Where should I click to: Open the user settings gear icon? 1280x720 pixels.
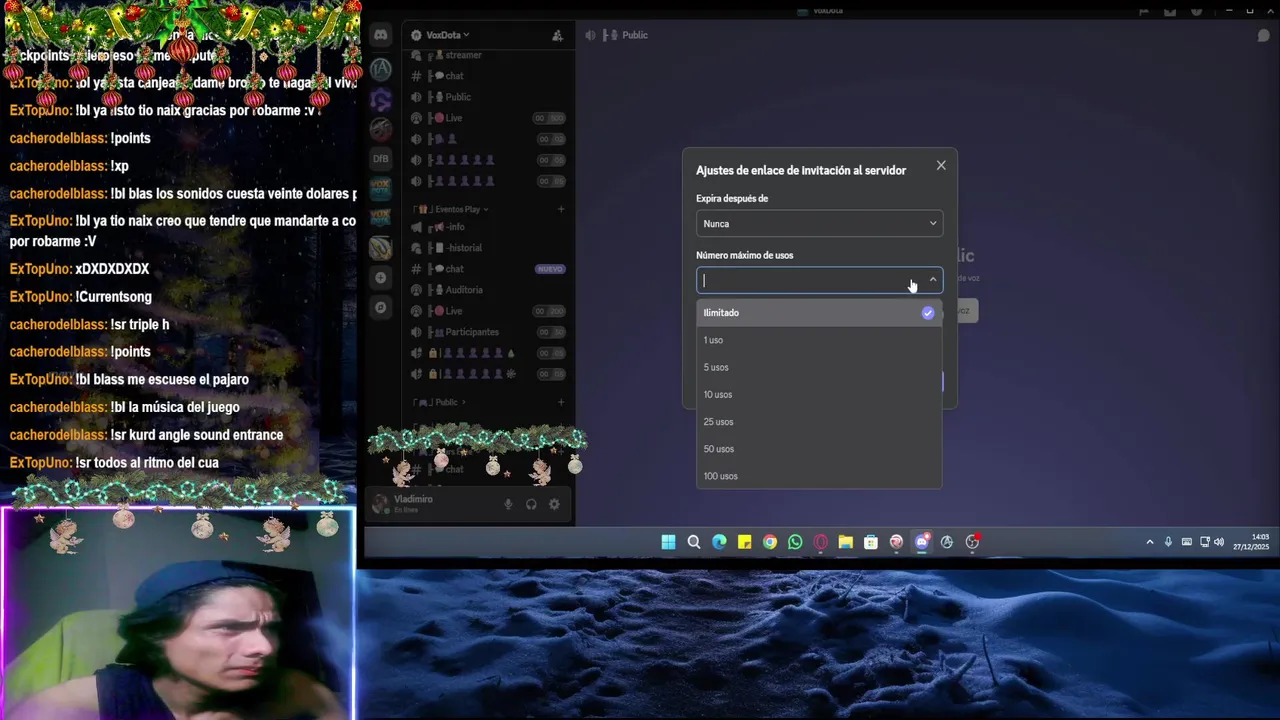point(554,505)
